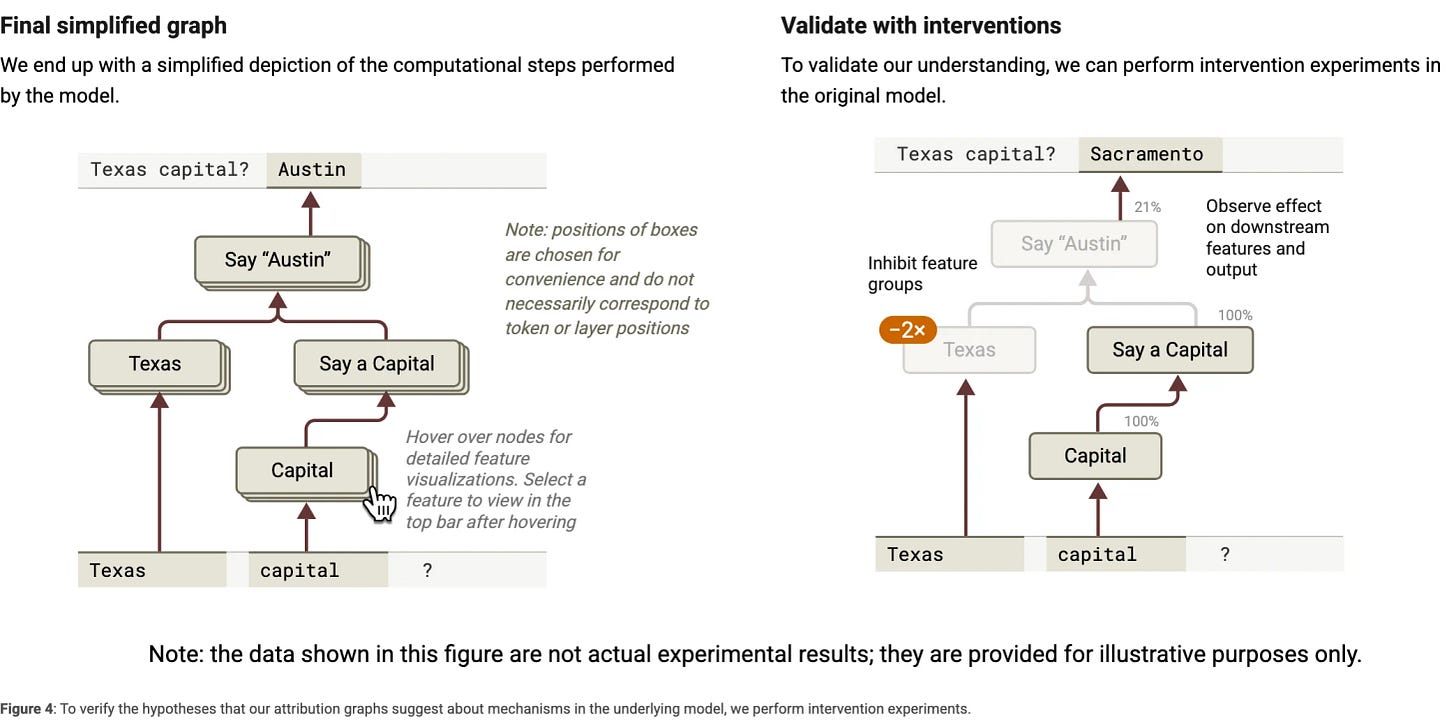Click the Final simplified graph heading
This screenshot has width=1456, height=720.
tap(114, 26)
